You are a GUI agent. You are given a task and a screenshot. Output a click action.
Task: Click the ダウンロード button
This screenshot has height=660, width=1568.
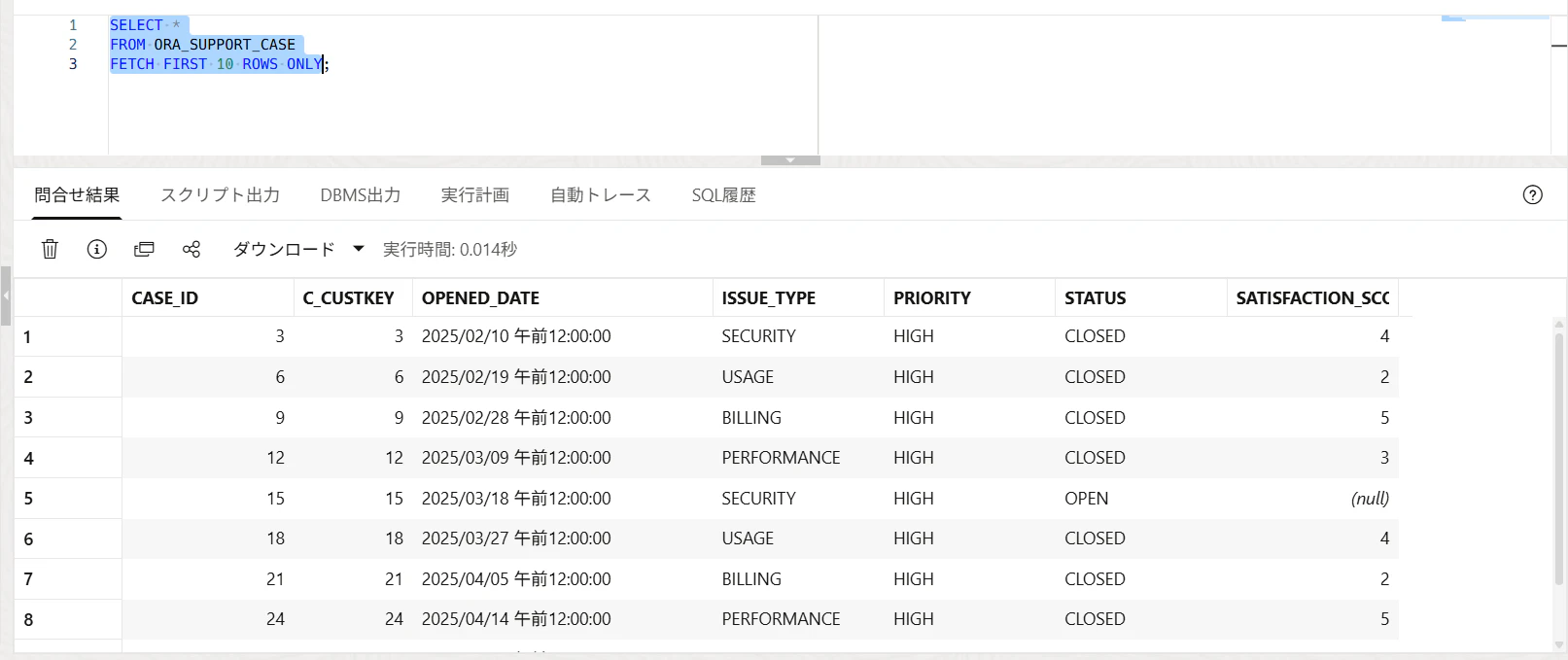[284, 250]
